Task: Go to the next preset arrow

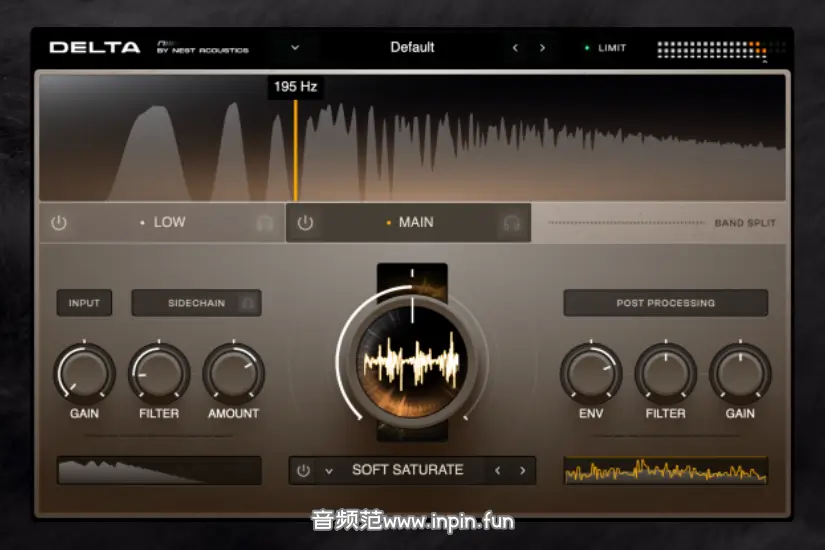Action: tap(542, 48)
